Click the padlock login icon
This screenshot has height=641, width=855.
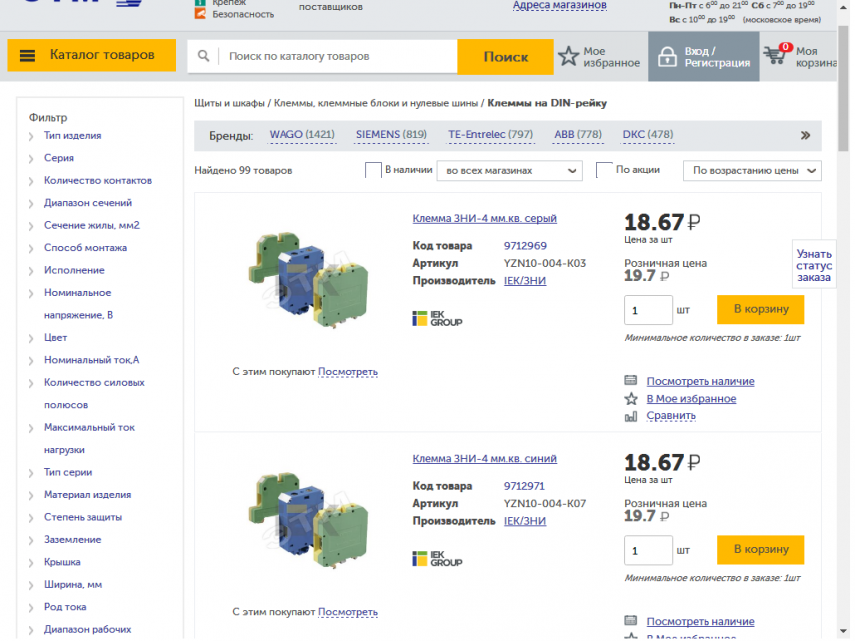pos(665,57)
